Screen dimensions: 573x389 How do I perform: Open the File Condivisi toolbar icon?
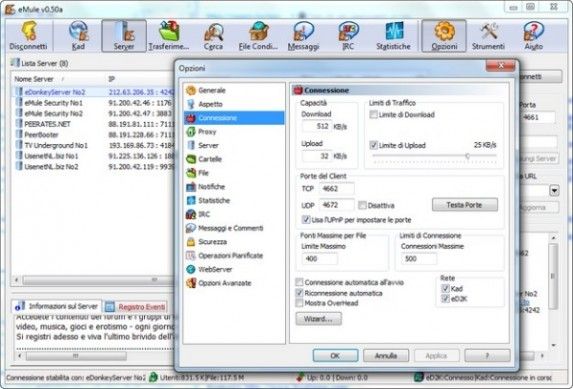pyautogui.click(x=258, y=35)
